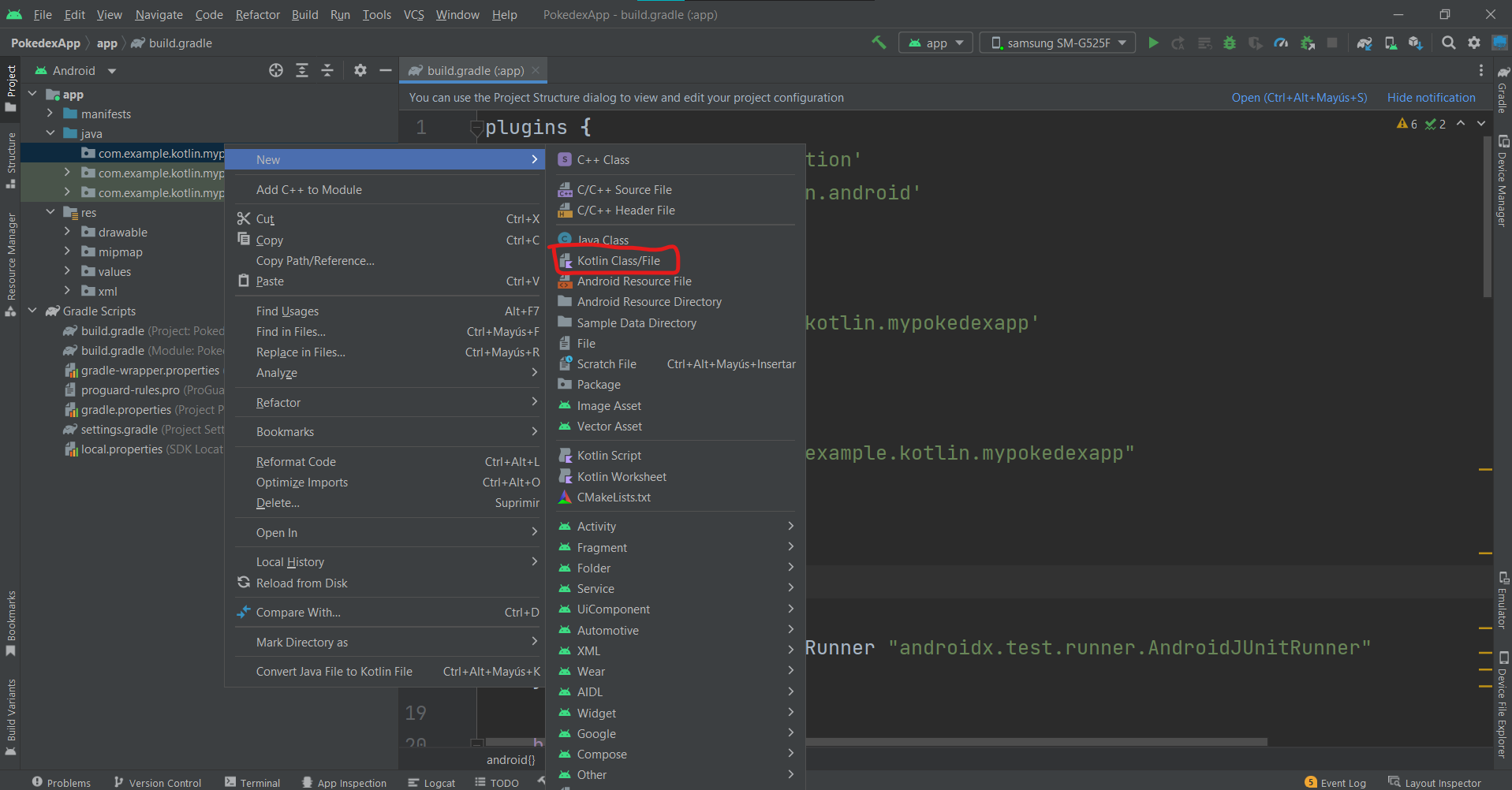
Task: Click the Hide notification link
Action: coord(1431,98)
